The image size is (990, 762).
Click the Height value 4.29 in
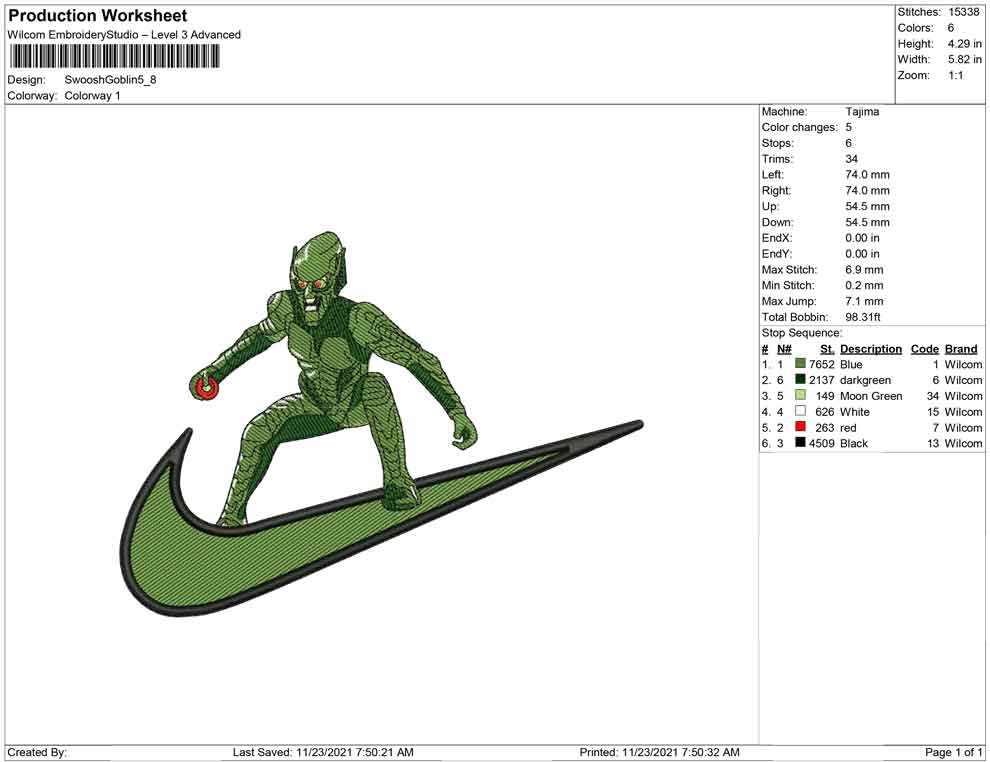[x=964, y=44]
